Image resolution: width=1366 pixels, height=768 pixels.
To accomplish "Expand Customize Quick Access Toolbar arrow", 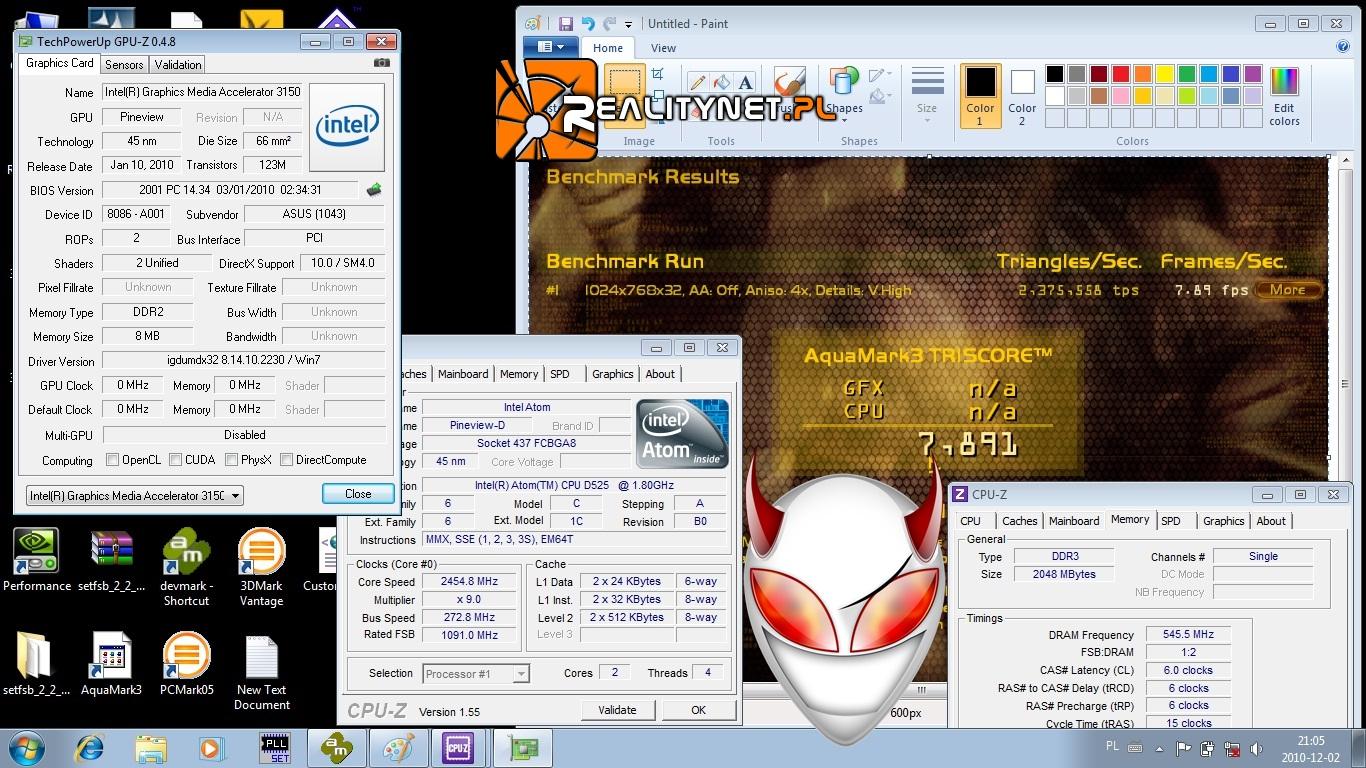I will click(628, 24).
